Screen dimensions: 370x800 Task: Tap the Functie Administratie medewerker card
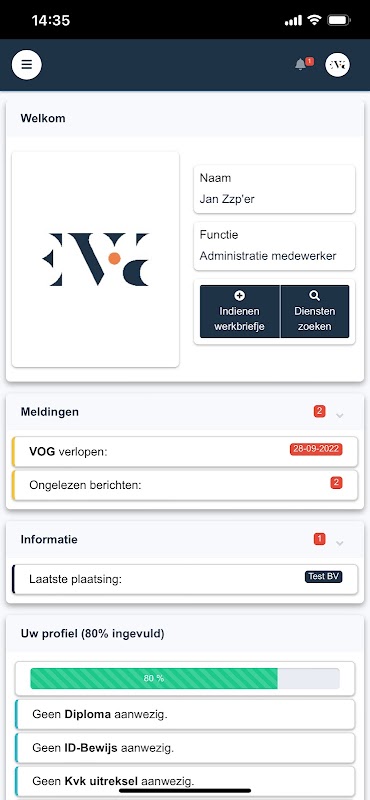coord(275,246)
